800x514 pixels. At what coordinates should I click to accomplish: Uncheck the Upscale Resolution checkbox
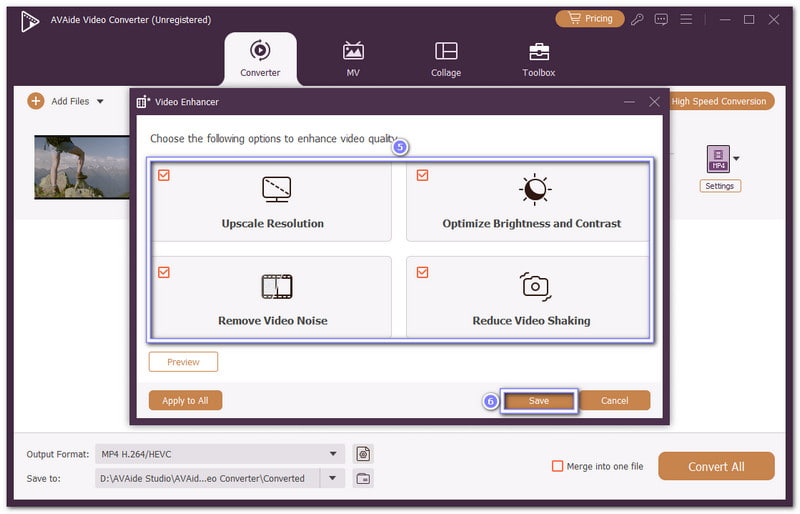[164, 175]
